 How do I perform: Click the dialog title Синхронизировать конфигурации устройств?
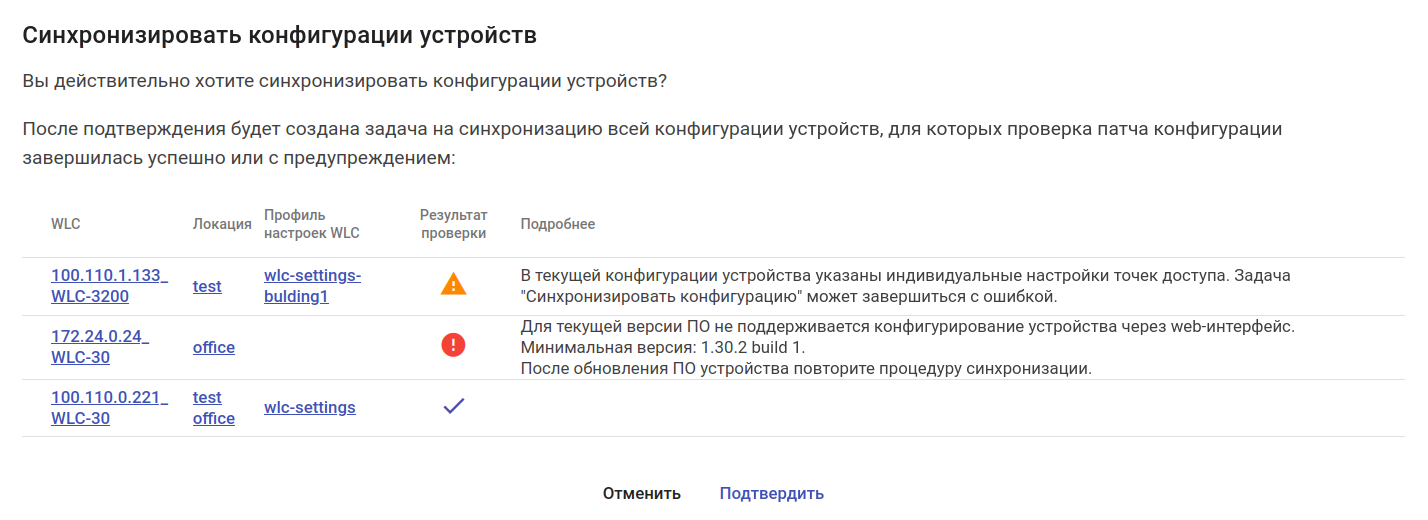pyautogui.click(x=279, y=36)
